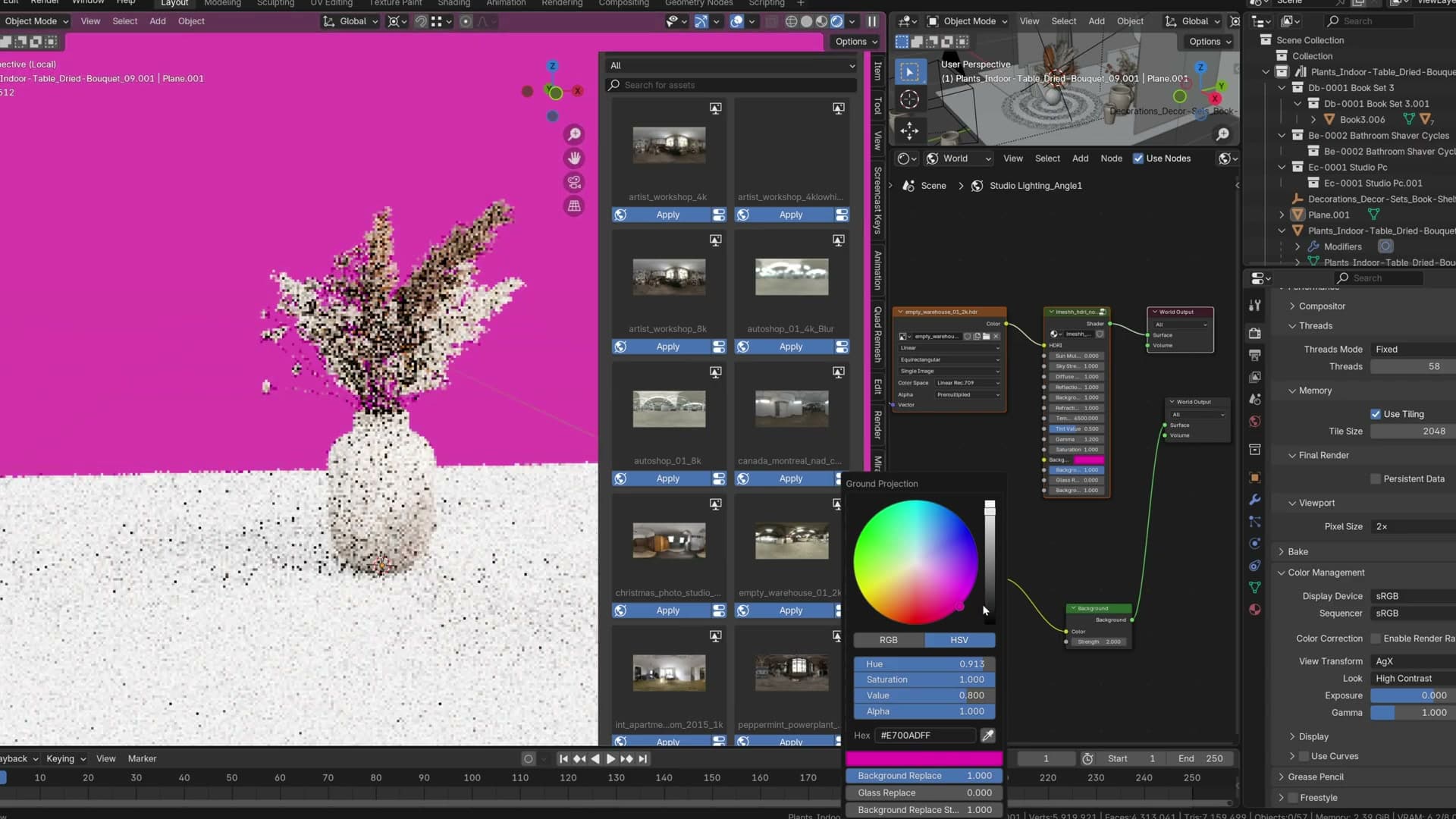1456x819 pixels.
Task: Toggle the viewport gizmo display button
Action: 701,21
